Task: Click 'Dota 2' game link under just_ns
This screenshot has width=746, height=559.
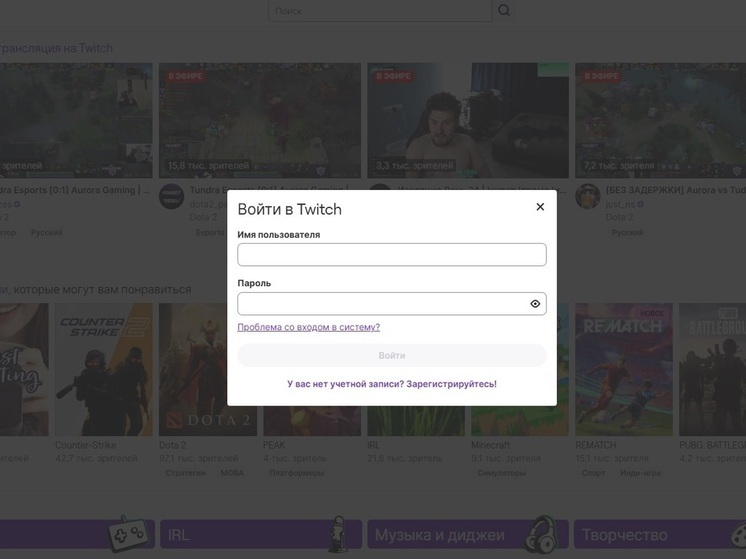Action: (619, 217)
